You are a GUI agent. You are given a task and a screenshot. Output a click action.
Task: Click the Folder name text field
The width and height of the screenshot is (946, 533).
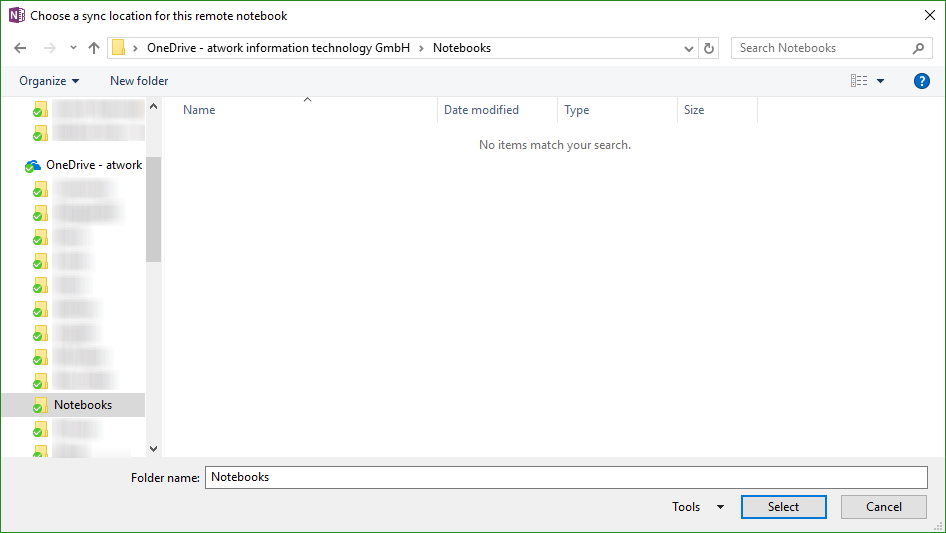pos(565,477)
